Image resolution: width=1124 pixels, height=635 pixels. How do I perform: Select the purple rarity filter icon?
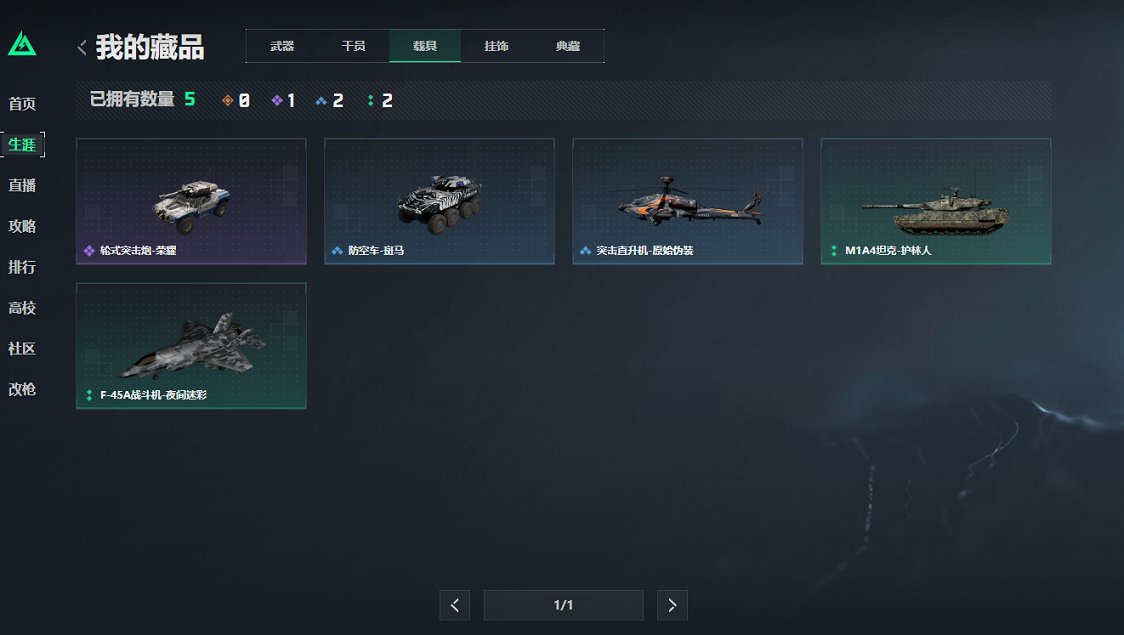click(x=277, y=100)
